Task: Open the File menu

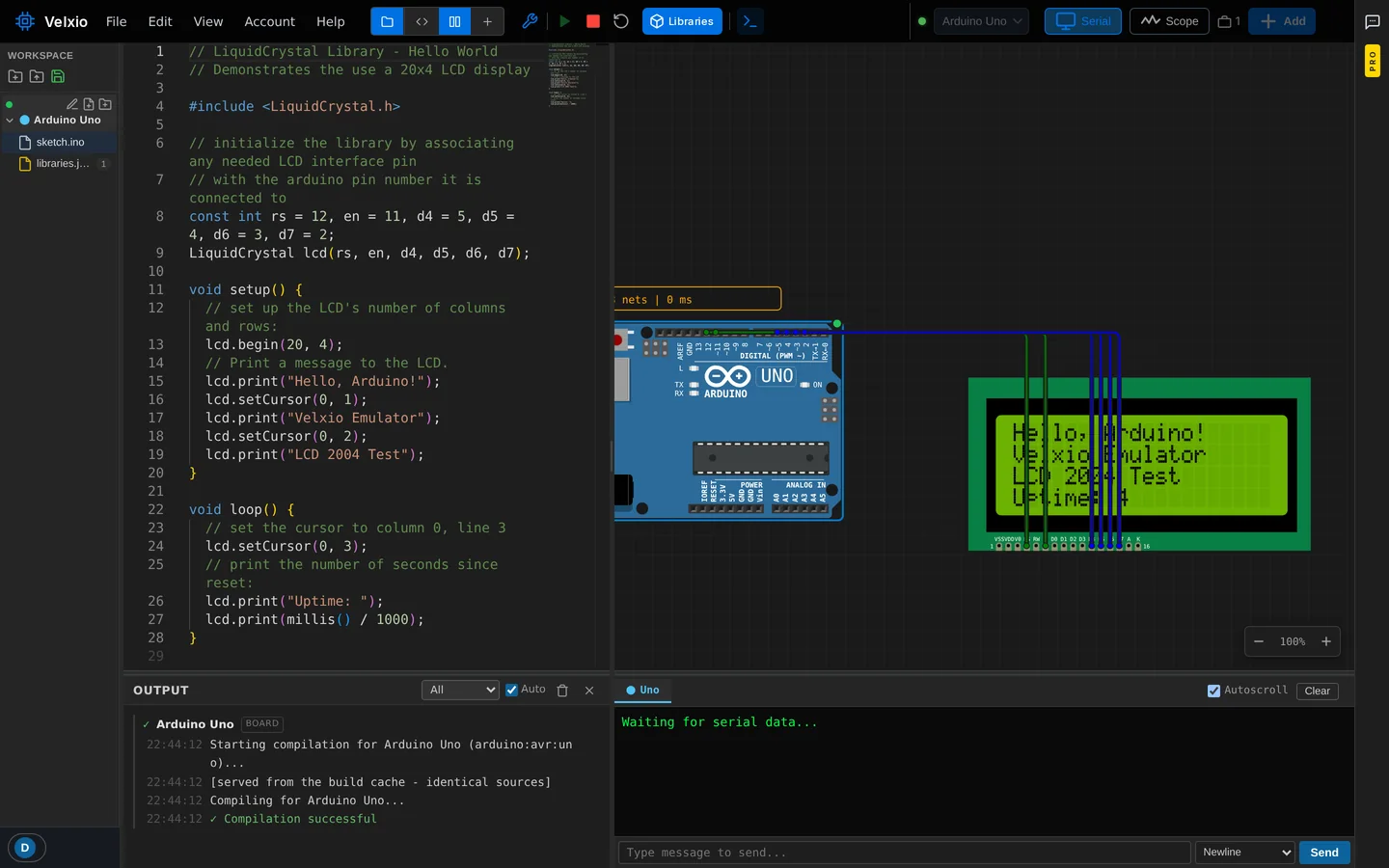Action: (x=116, y=21)
